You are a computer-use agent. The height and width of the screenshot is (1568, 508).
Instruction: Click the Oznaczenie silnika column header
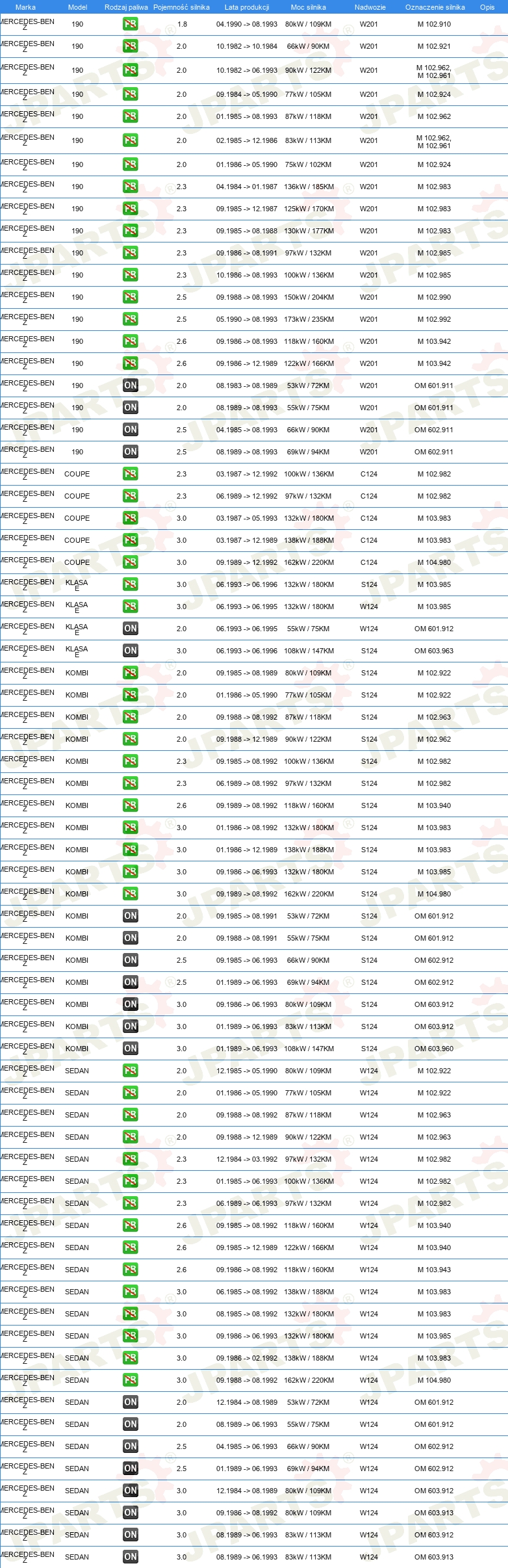pos(435,7)
